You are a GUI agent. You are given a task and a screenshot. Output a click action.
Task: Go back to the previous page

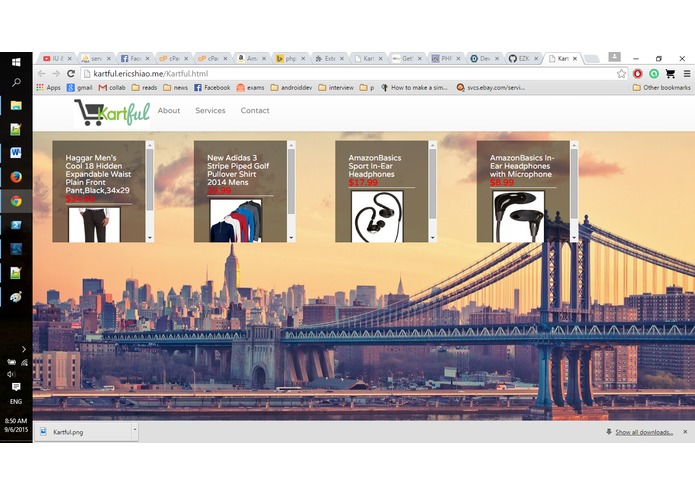pyautogui.click(x=42, y=74)
